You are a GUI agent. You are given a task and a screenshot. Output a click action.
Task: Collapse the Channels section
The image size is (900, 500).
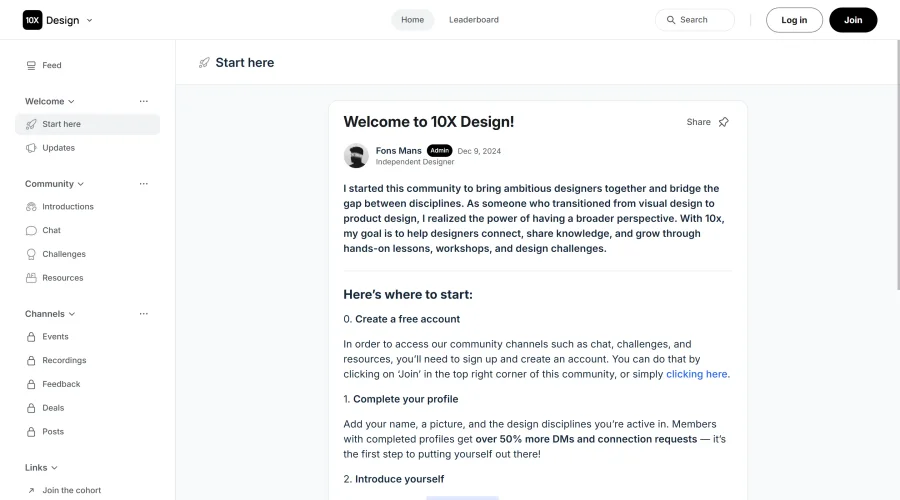(50, 314)
